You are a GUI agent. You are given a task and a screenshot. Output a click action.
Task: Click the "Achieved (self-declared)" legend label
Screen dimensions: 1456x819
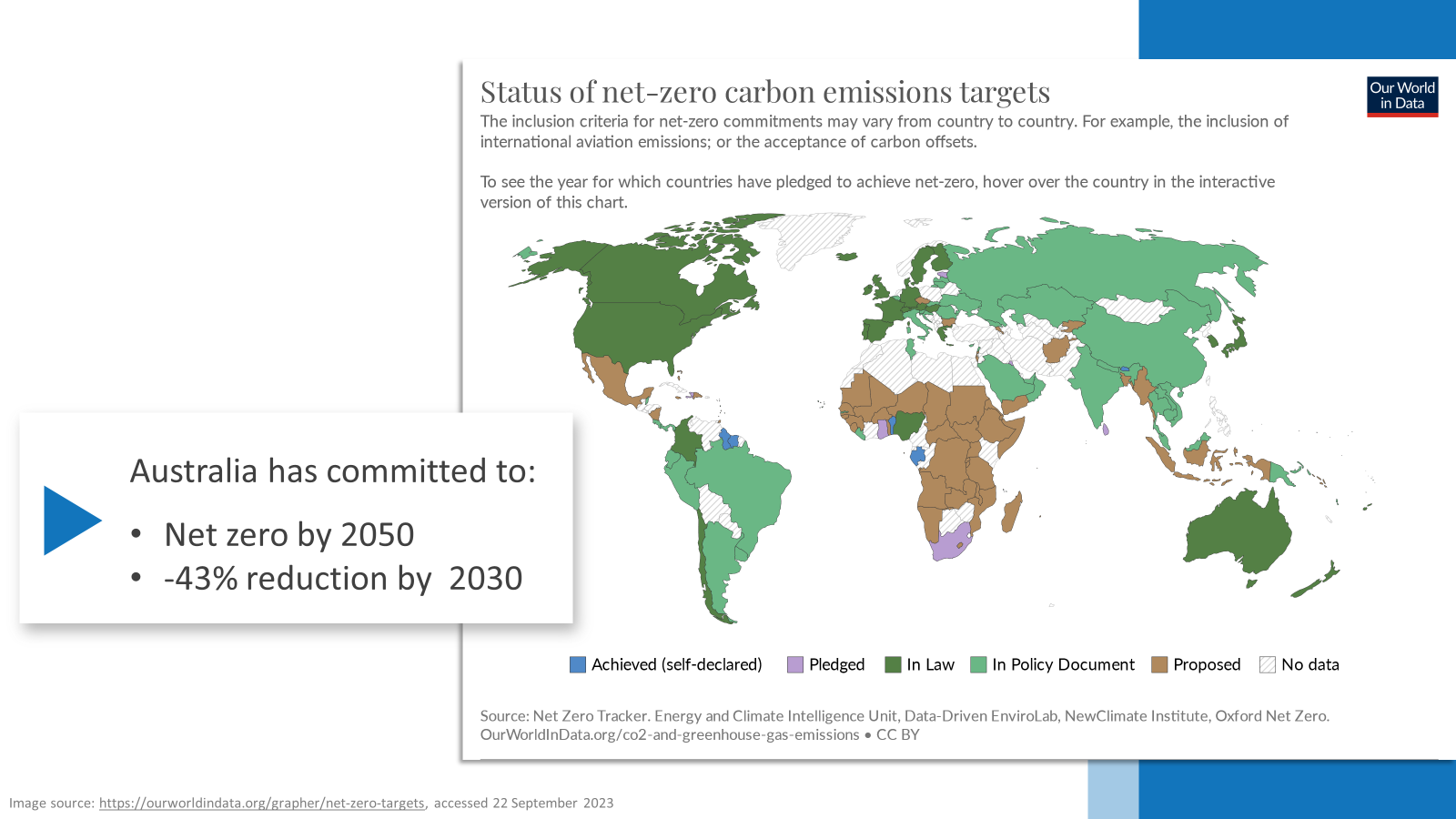pyautogui.click(x=677, y=664)
